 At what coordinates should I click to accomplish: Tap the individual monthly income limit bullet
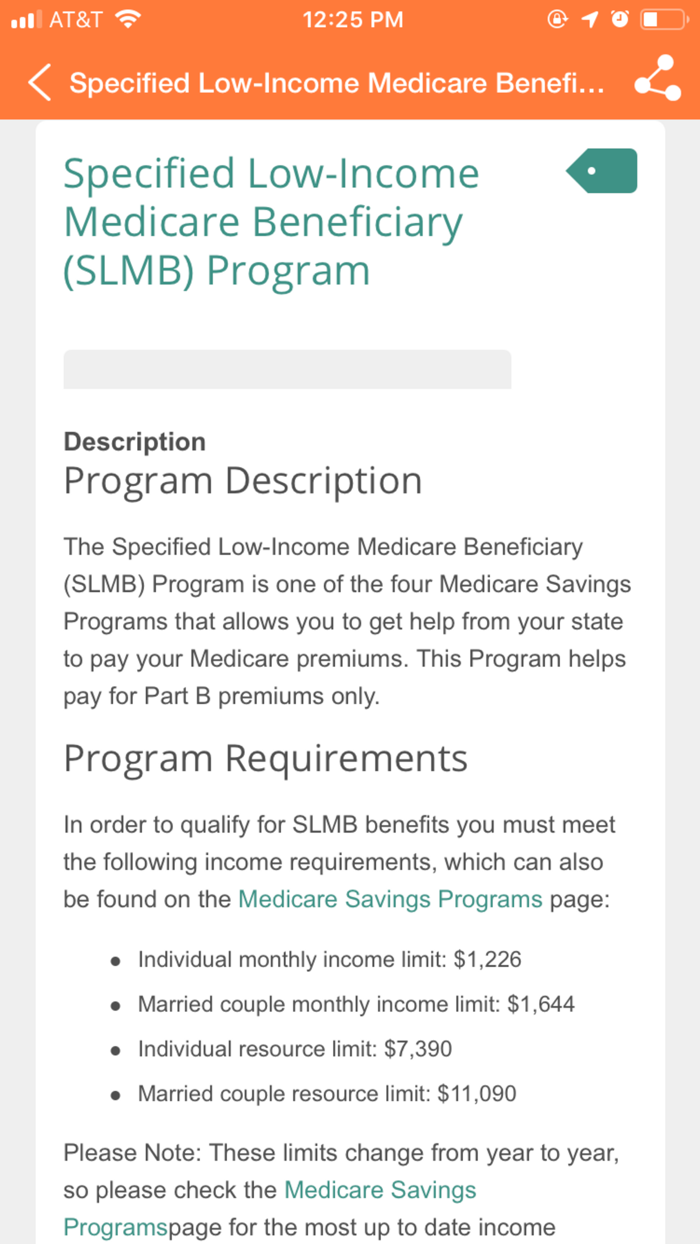pyautogui.click(x=330, y=959)
